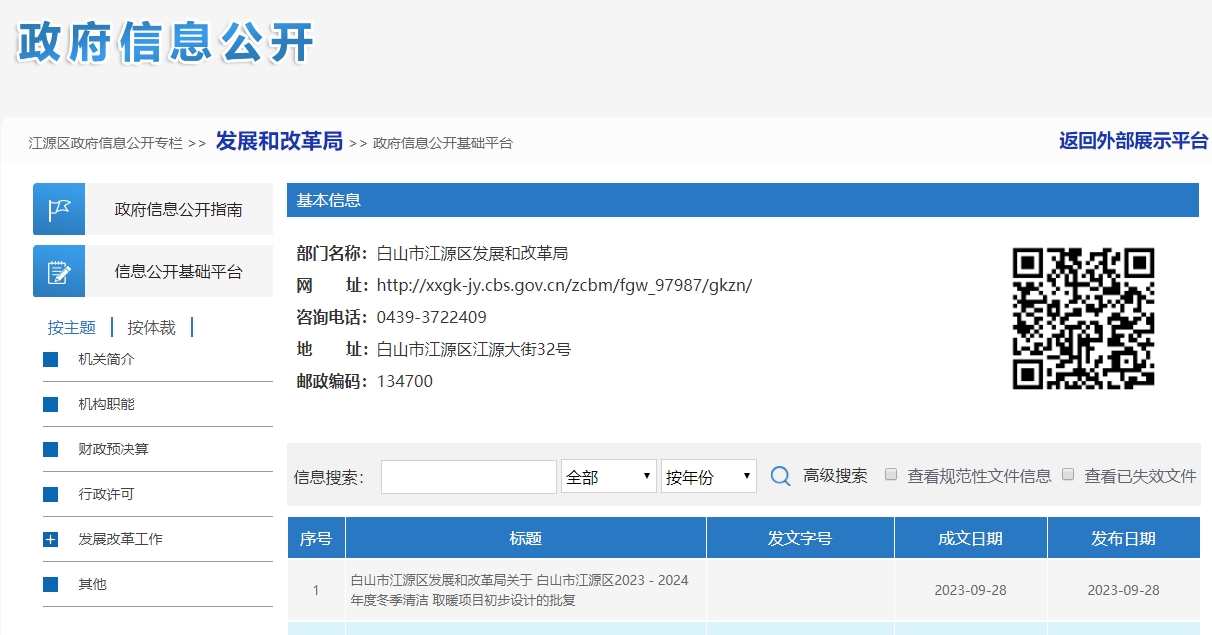Open the 高级搜索 advanced search link
The height and width of the screenshot is (635, 1212).
[x=835, y=476]
